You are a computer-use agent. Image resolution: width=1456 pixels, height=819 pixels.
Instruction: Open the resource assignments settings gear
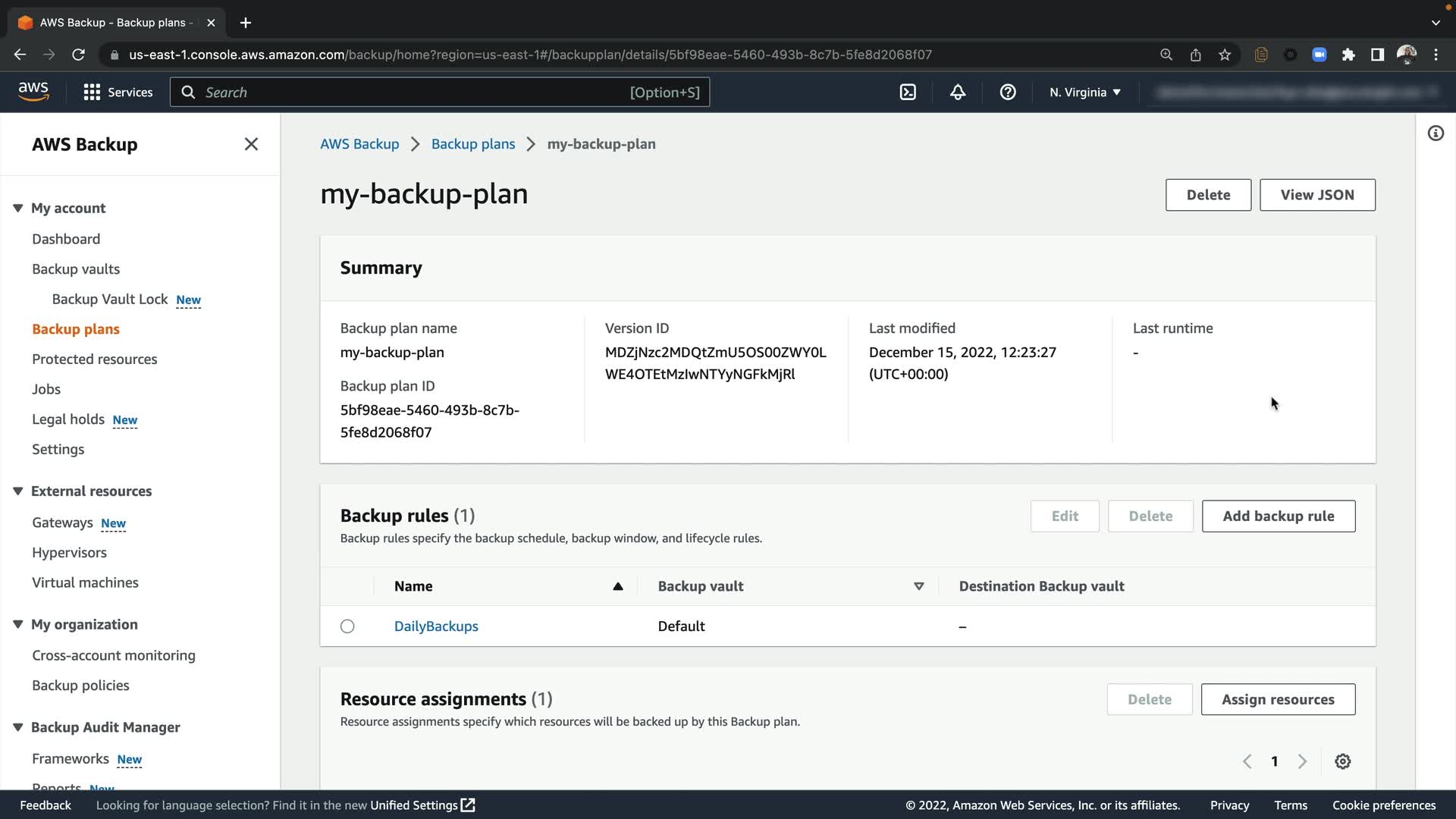(x=1342, y=761)
